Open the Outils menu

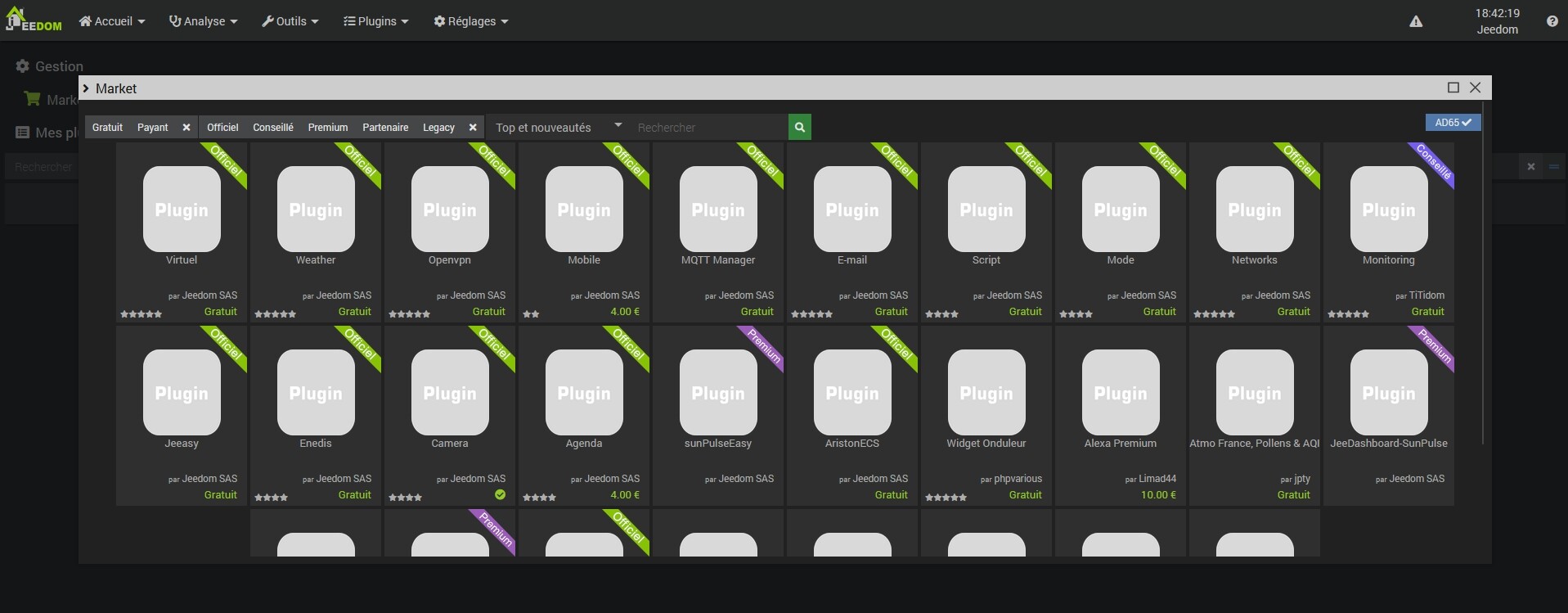(x=290, y=21)
